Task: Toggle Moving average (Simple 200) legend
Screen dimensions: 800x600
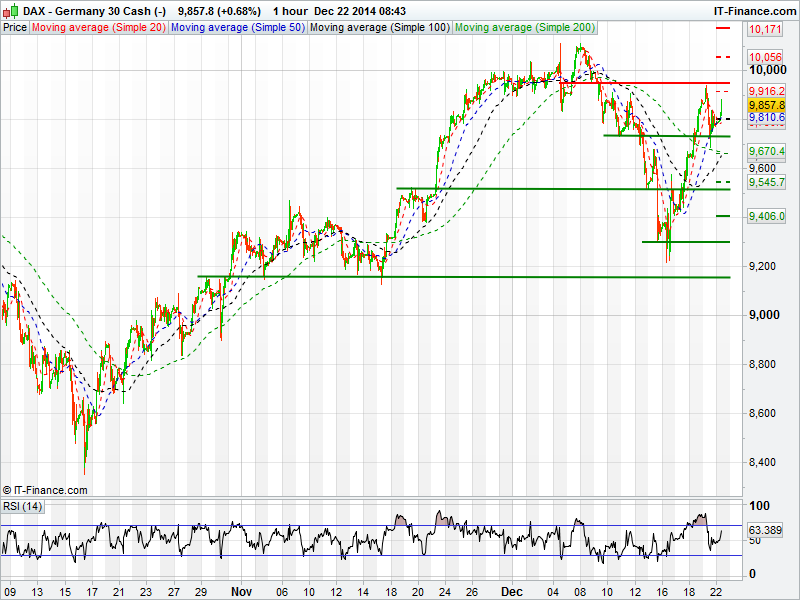Action: 523,28
